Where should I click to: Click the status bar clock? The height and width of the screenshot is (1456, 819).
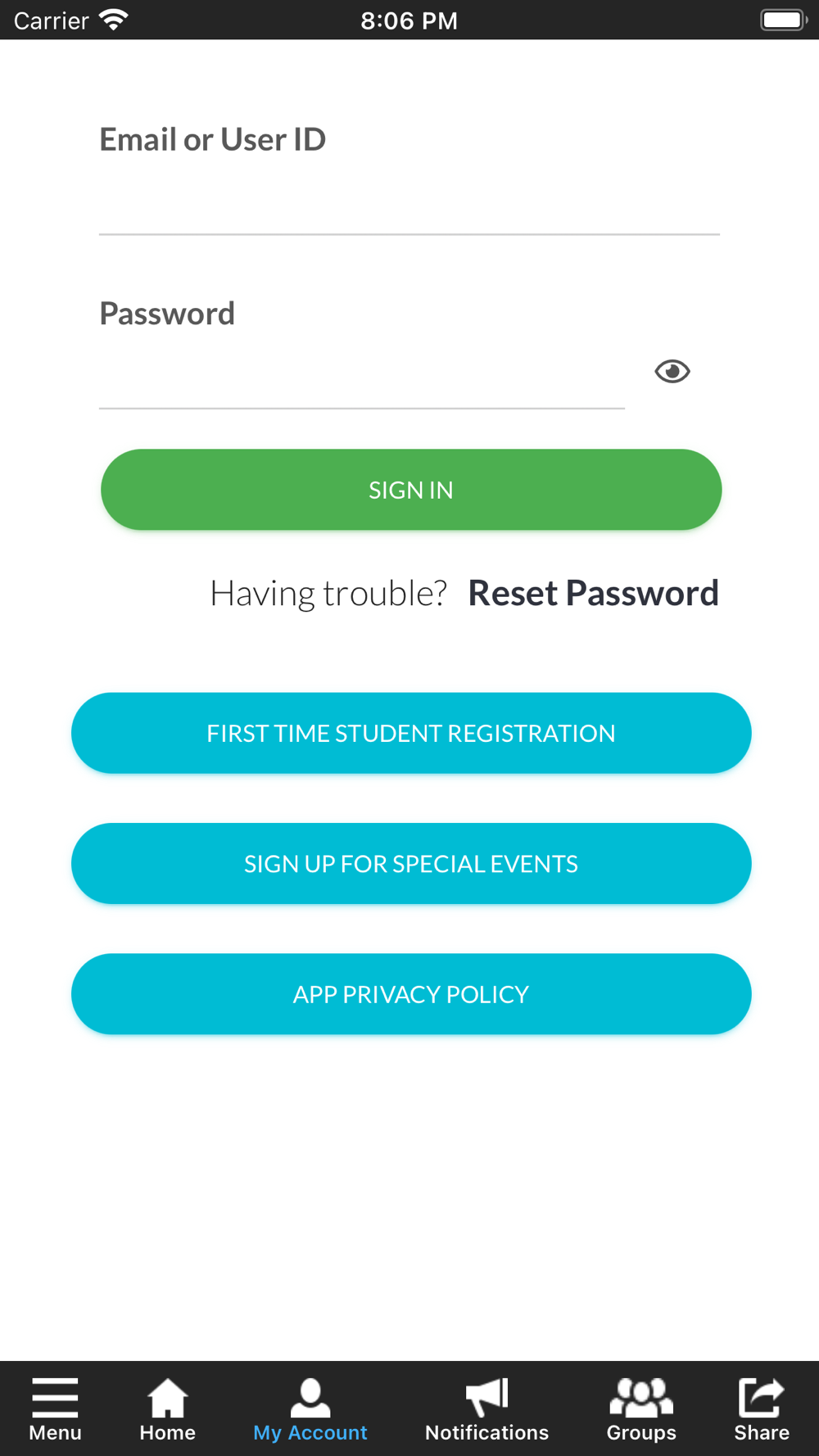(409, 20)
